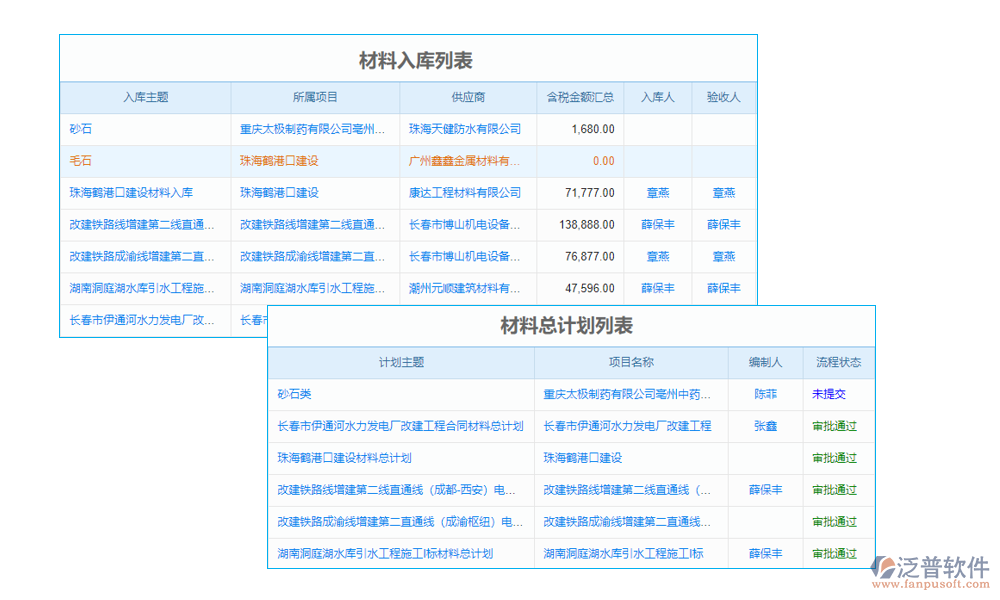Viewport: 1000px width, 600px height.
Task: Click the 入库主题 column header
Action: pyautogui.click(x=145, y=97)
